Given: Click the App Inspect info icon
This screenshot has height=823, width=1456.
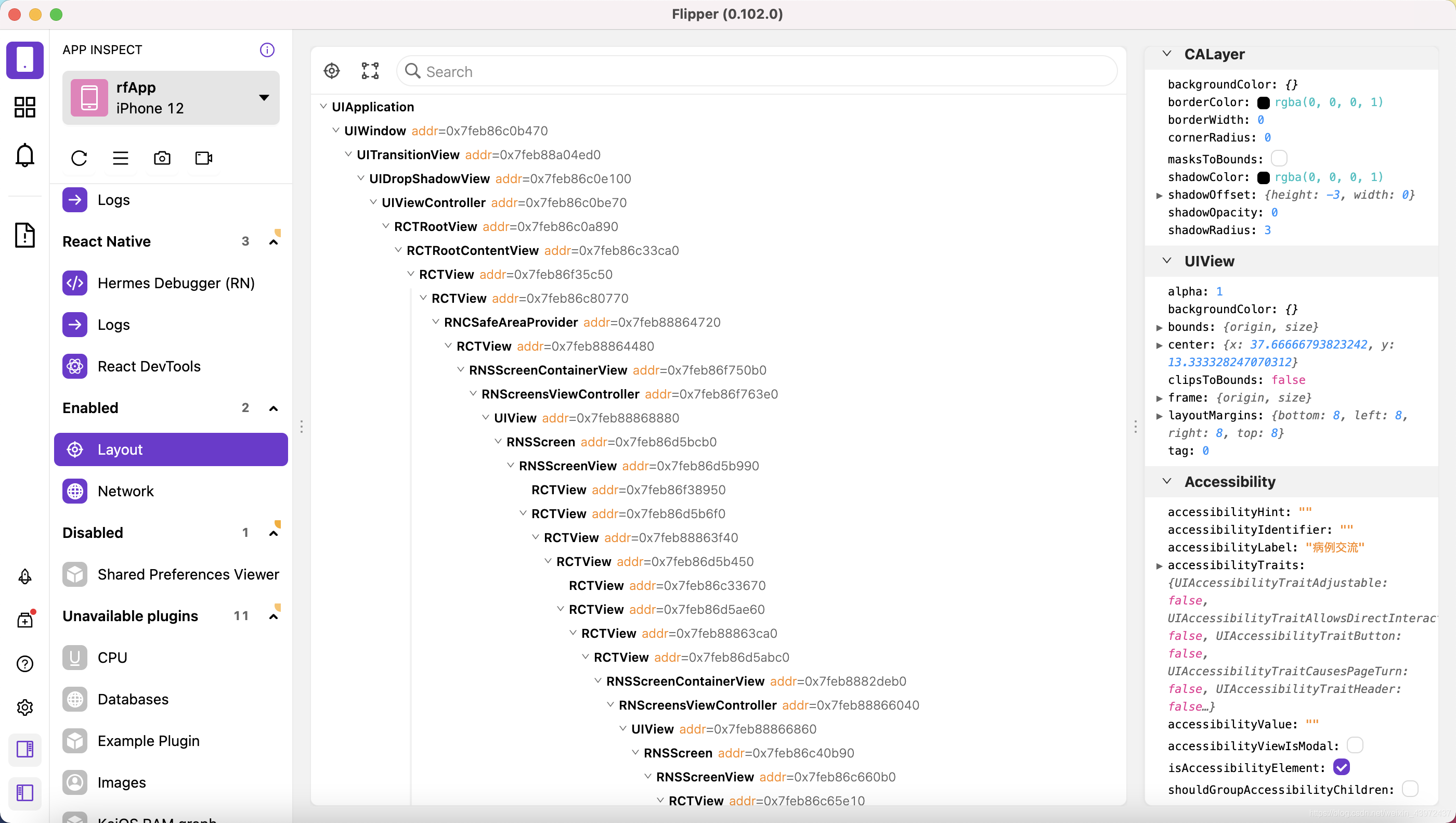Looking at the screenshot, I should tap(267, 50).
